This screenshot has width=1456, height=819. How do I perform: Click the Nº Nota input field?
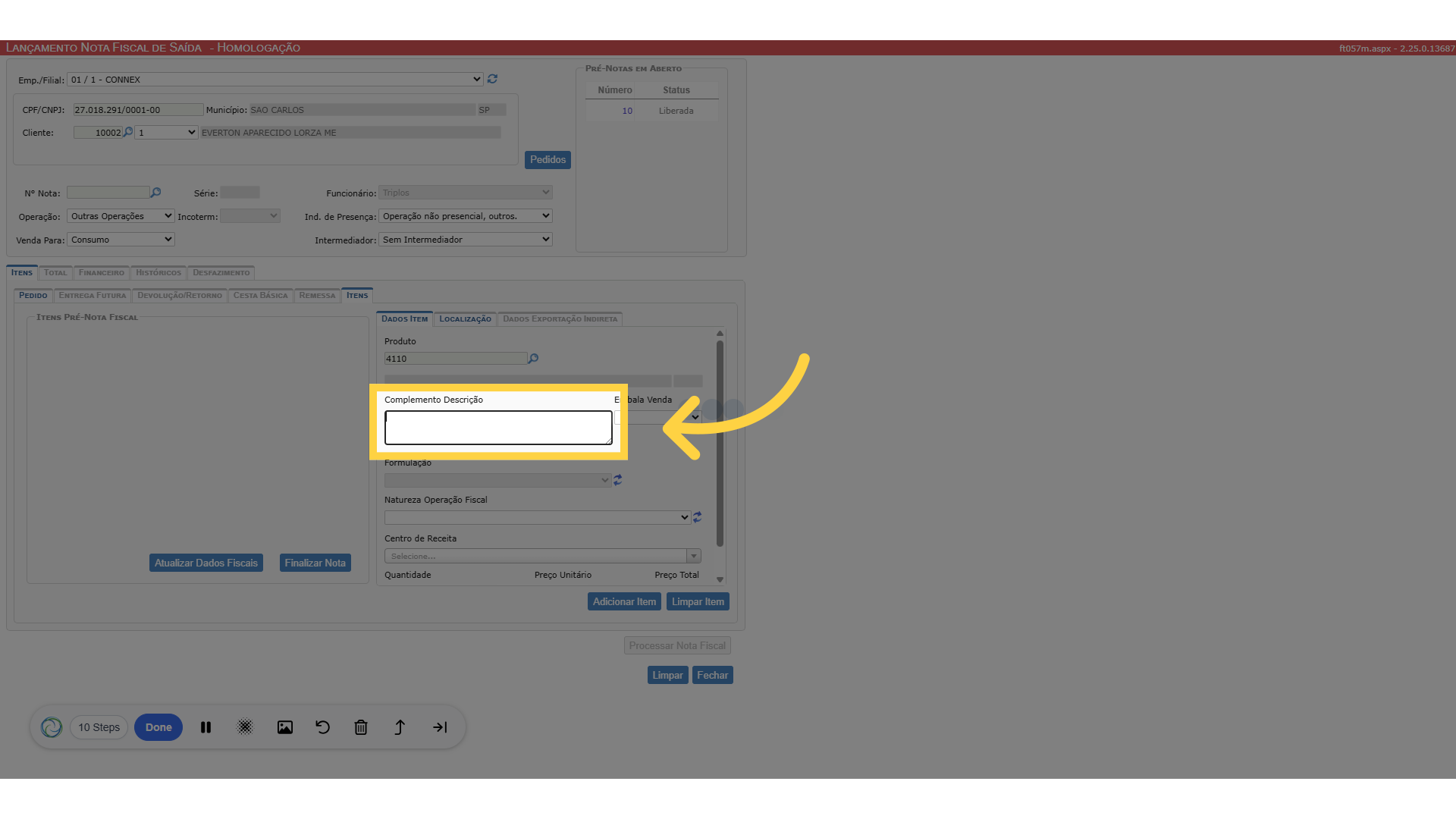coord(108,193)
